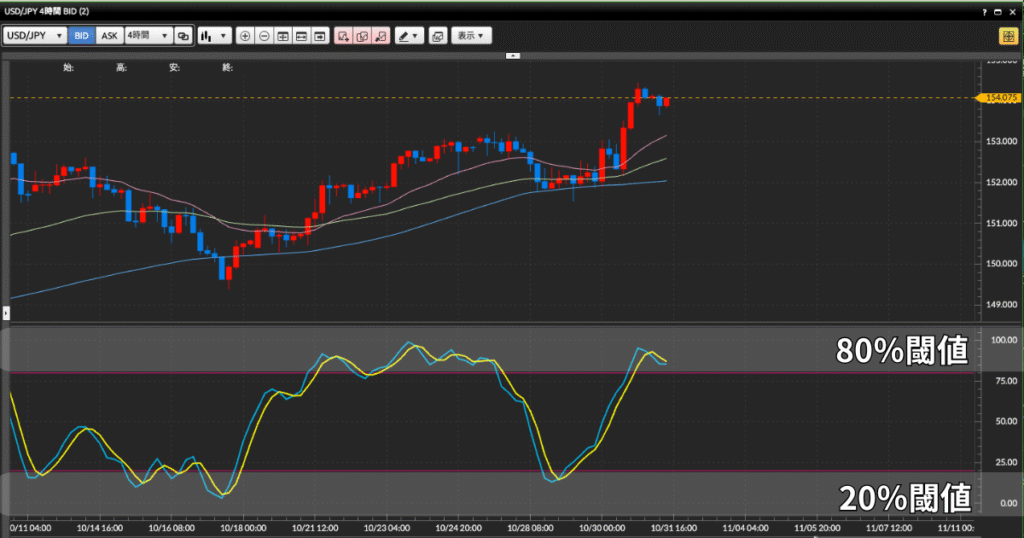1024x538 pixels.
Task: Click the link chart icon beside timeframe
Action: pos(183,36)
